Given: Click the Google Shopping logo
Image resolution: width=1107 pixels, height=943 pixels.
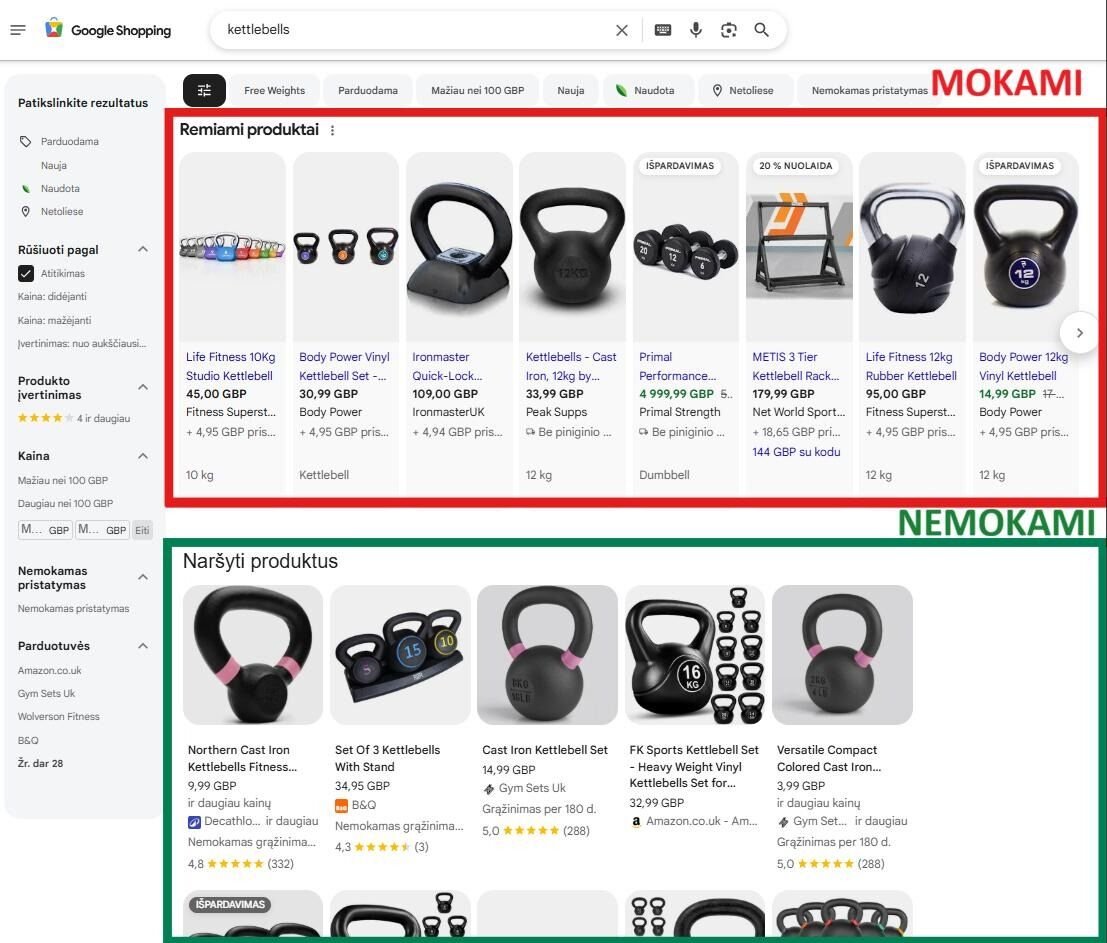Looking at the screenshot, I should coord(108,30).
